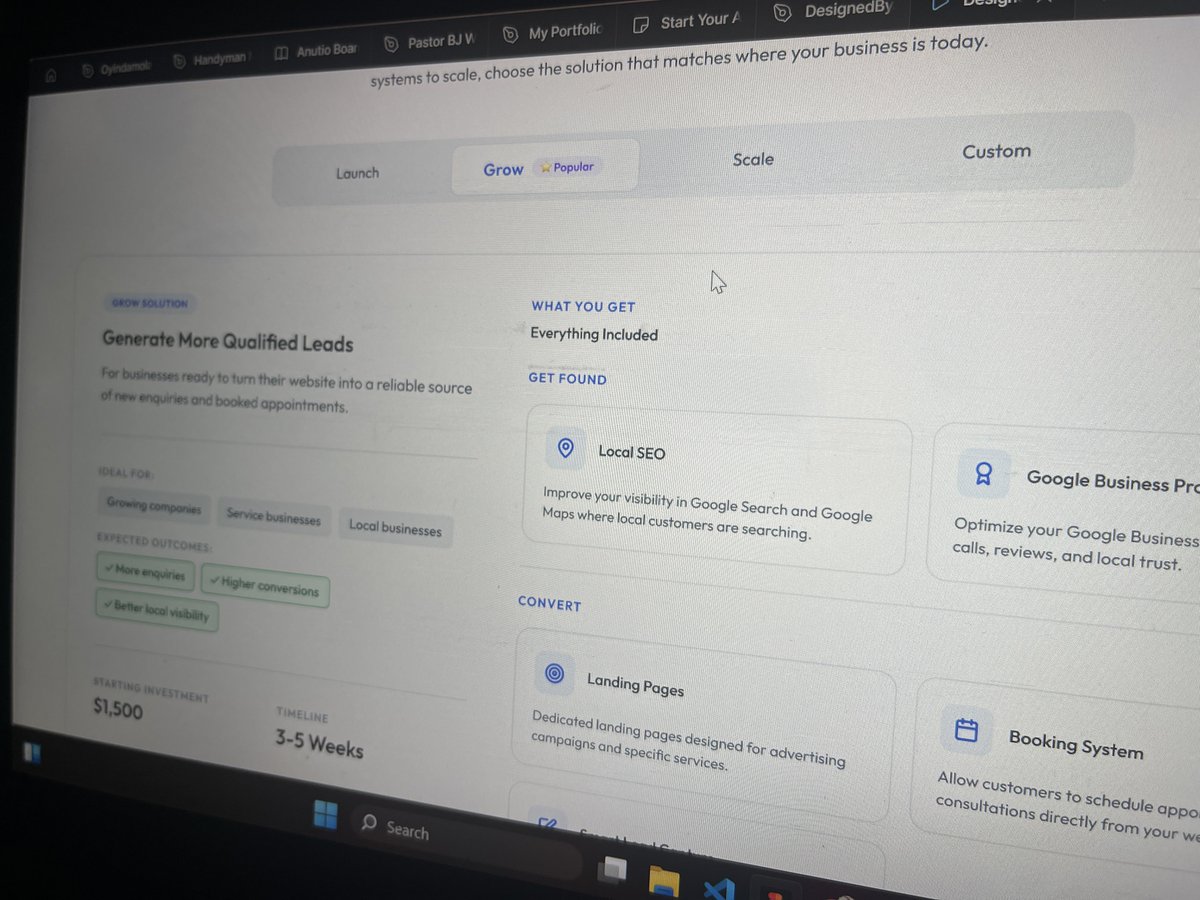
Task: Open Task View on the taskbar
Action: click(x=612, y=869)
